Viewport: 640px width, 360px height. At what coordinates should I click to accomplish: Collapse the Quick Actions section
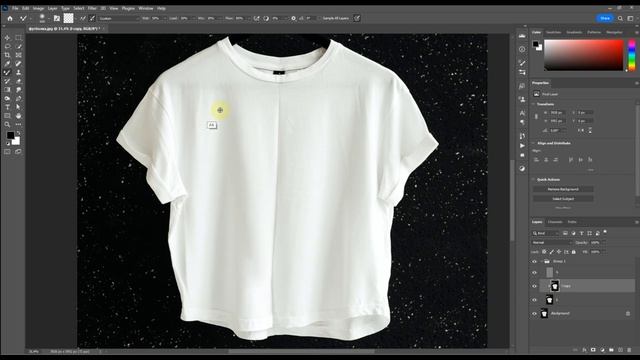533,180
